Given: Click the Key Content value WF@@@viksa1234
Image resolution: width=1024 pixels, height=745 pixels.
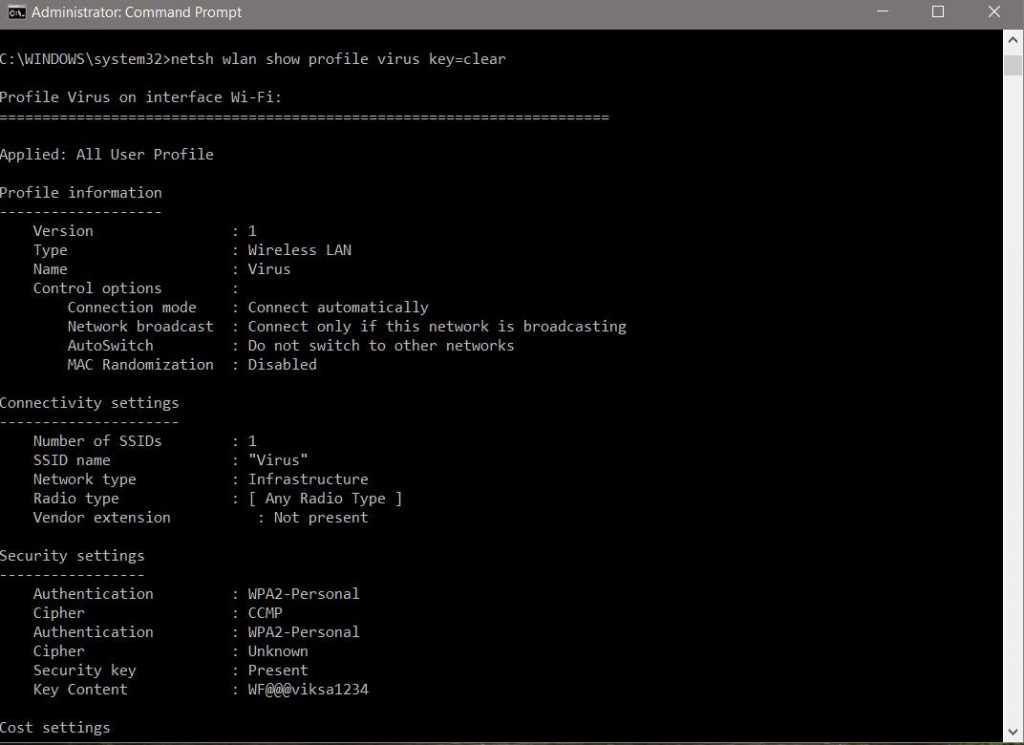Looking at the screenshot, I should coord(308,689).
